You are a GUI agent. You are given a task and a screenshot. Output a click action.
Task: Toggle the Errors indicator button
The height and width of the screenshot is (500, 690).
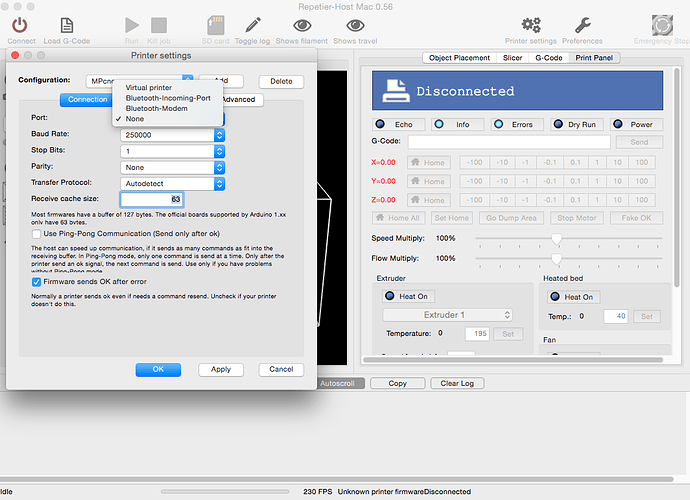click(517, 125)
